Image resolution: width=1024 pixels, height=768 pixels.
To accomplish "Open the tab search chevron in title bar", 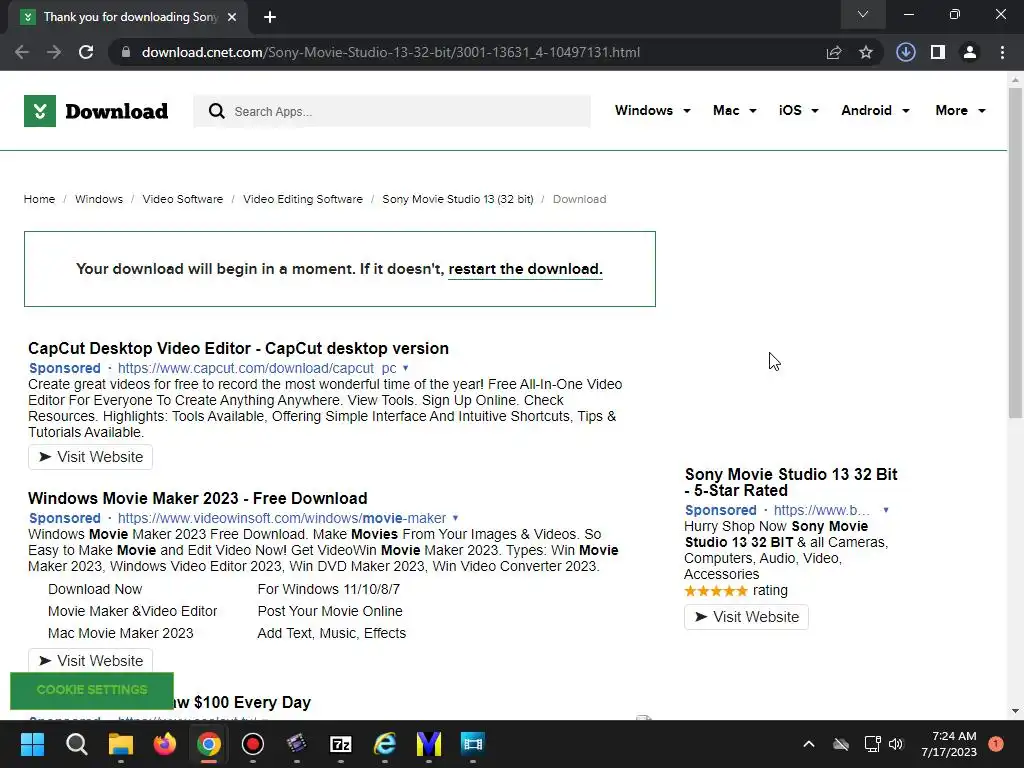I will [x=863, y=14].
